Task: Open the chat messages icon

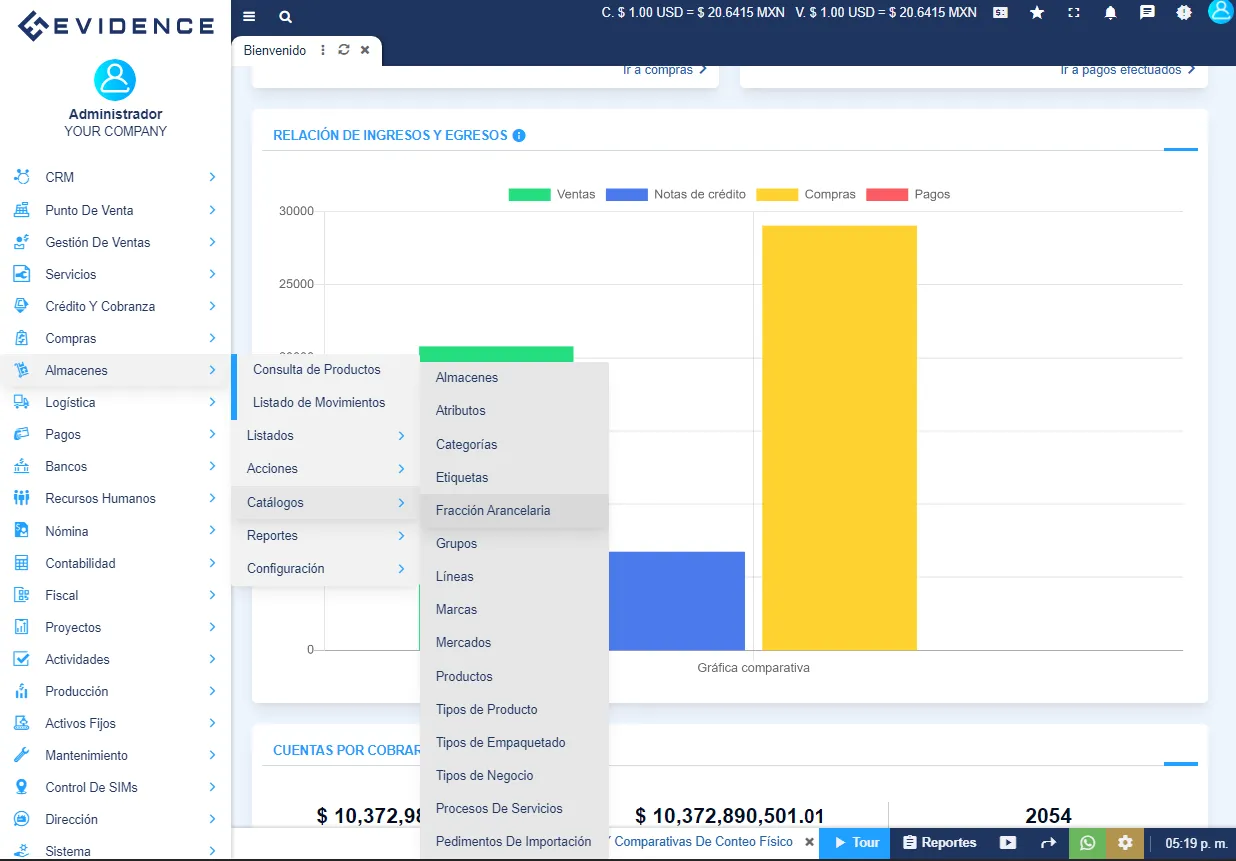Action: (1147, 13)
